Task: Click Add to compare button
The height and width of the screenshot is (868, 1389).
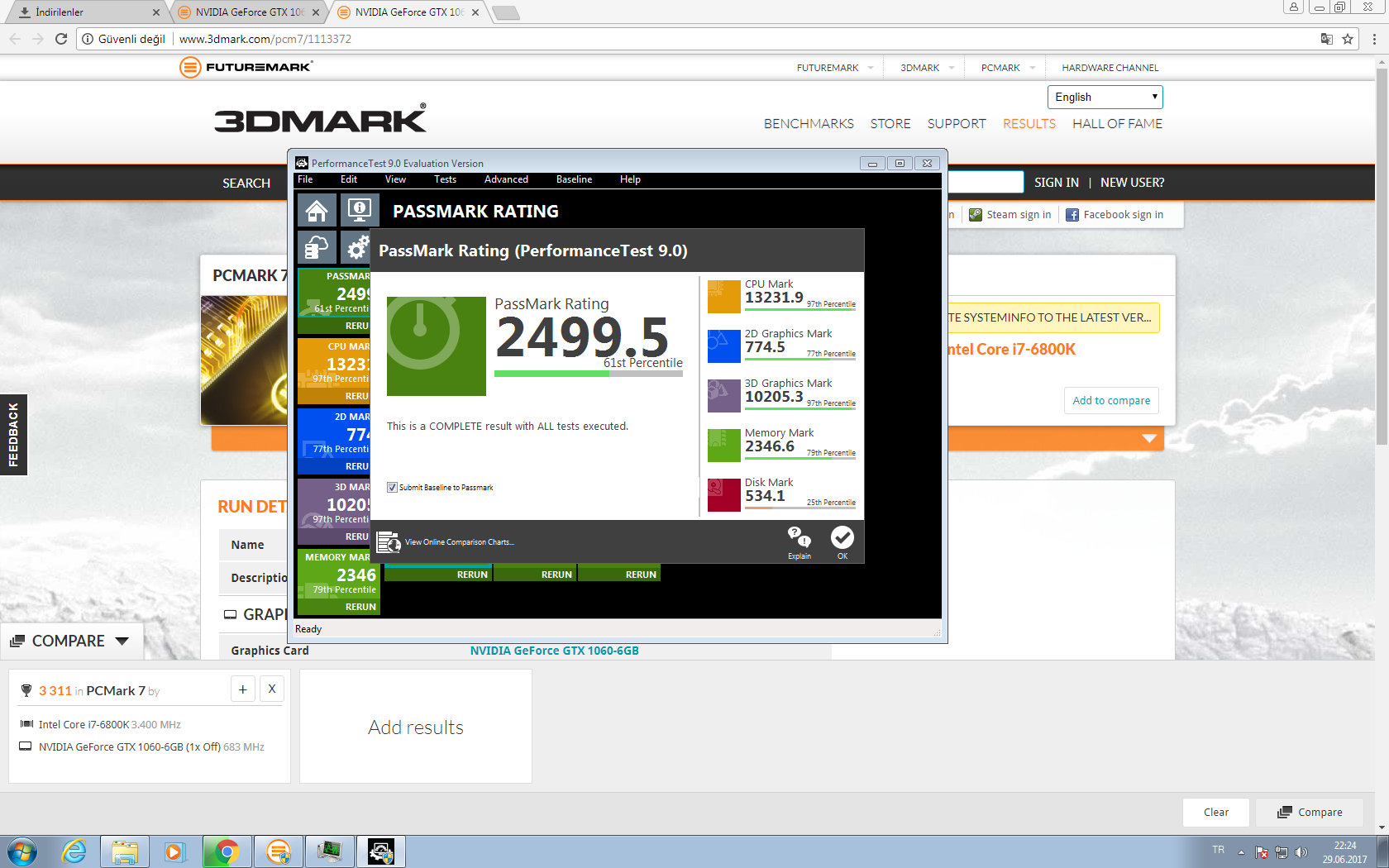Action: (1111, 401)
